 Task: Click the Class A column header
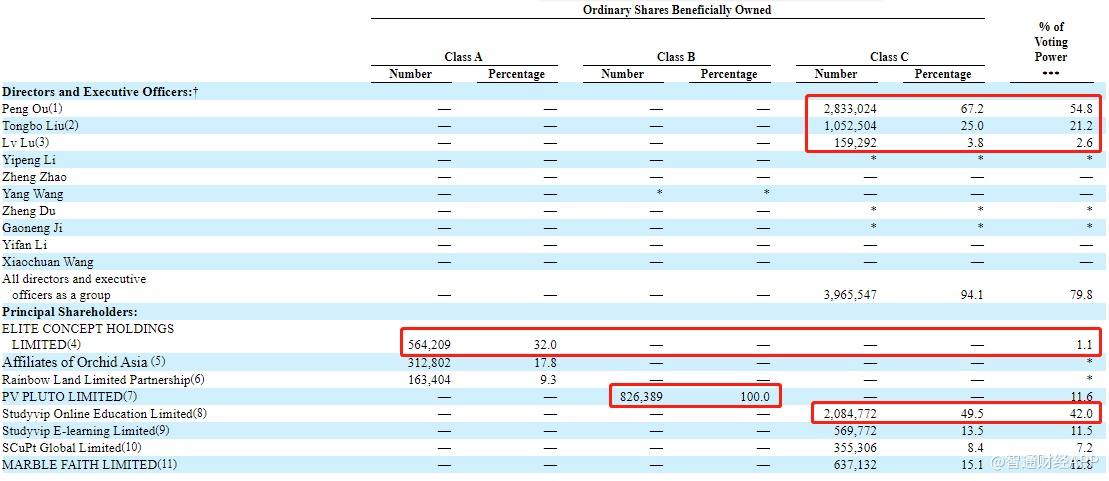click(463, 57)
